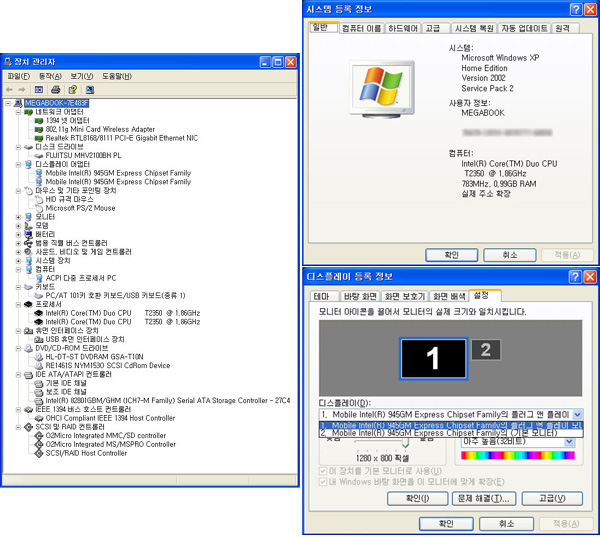Click icon of 802.11g Mini Card Wireless Adapter
Viewport: 600px width, 537px height.
click(38, 129)
